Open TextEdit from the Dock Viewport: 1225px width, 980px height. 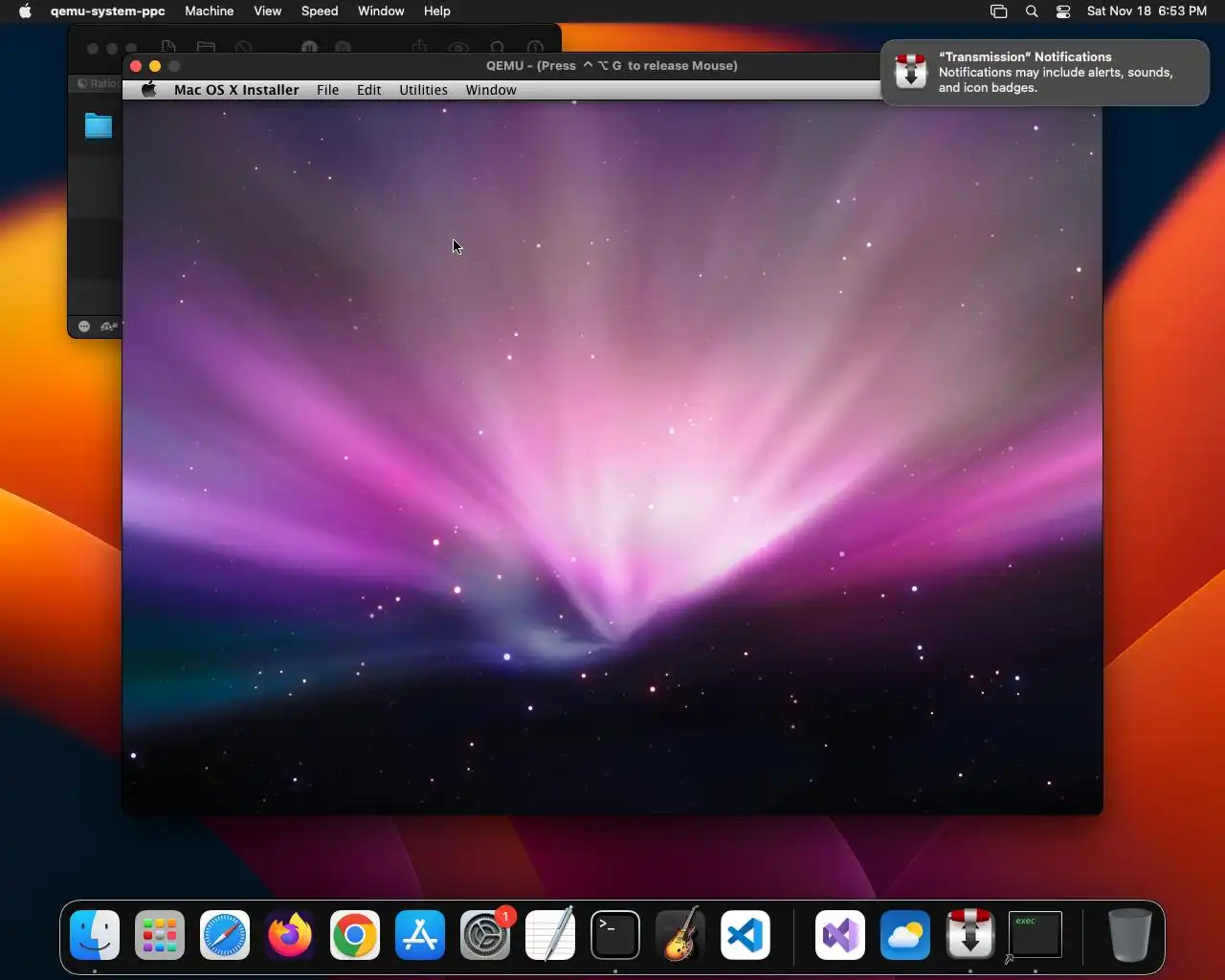tap(550, 935)
